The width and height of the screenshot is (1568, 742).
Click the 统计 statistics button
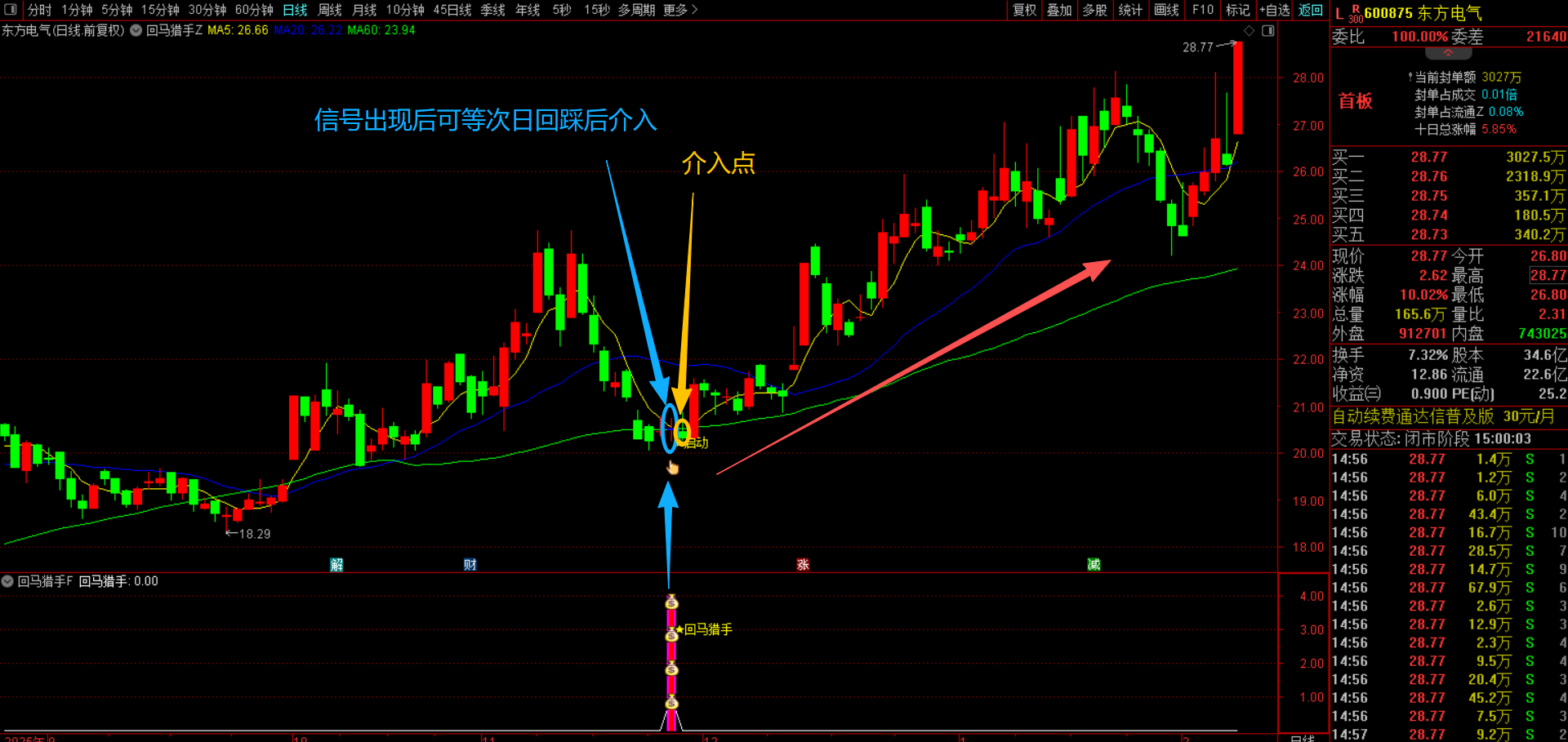[1130, 10]
